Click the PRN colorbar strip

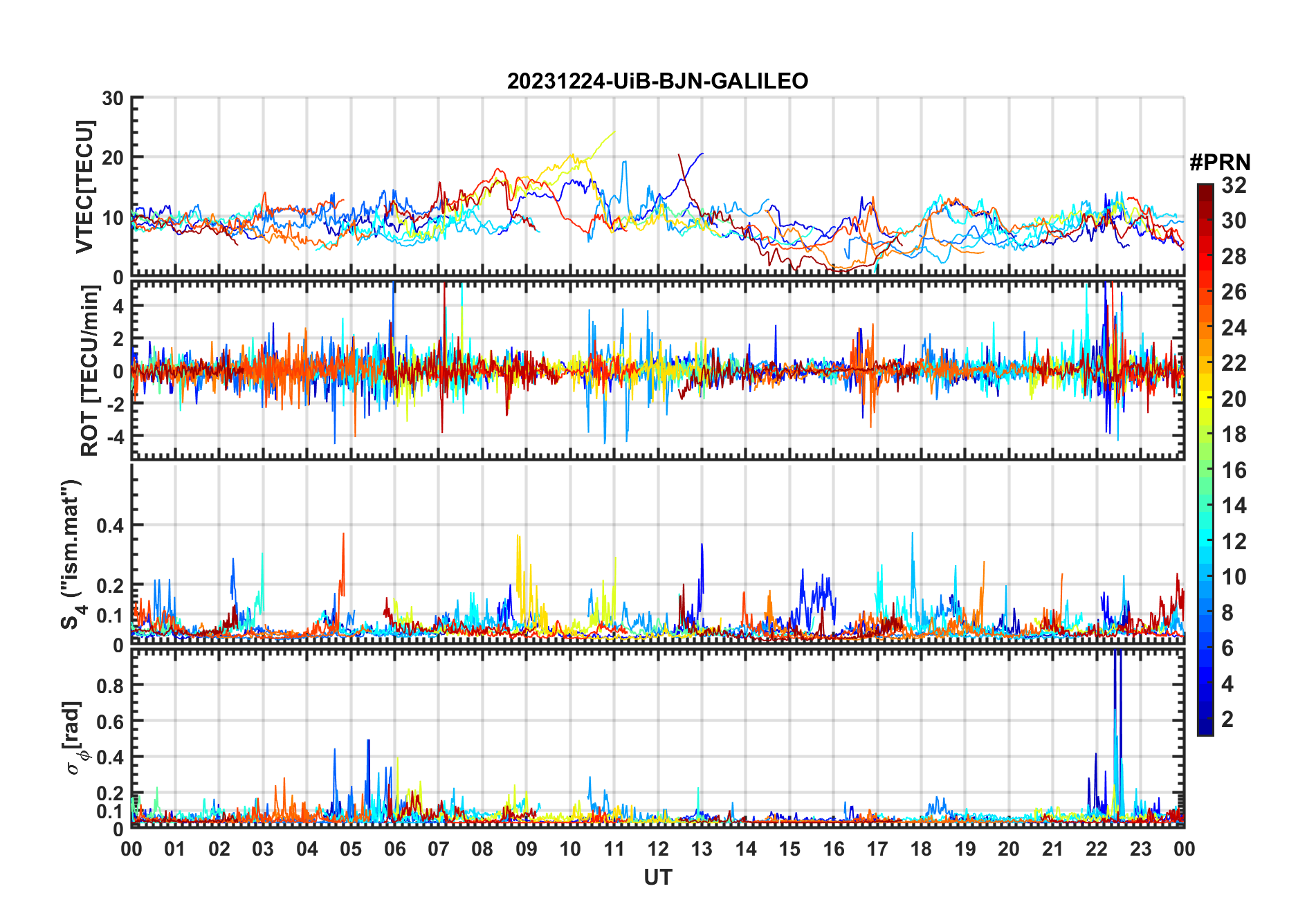pyautogui.click(x=1205, y=459)
